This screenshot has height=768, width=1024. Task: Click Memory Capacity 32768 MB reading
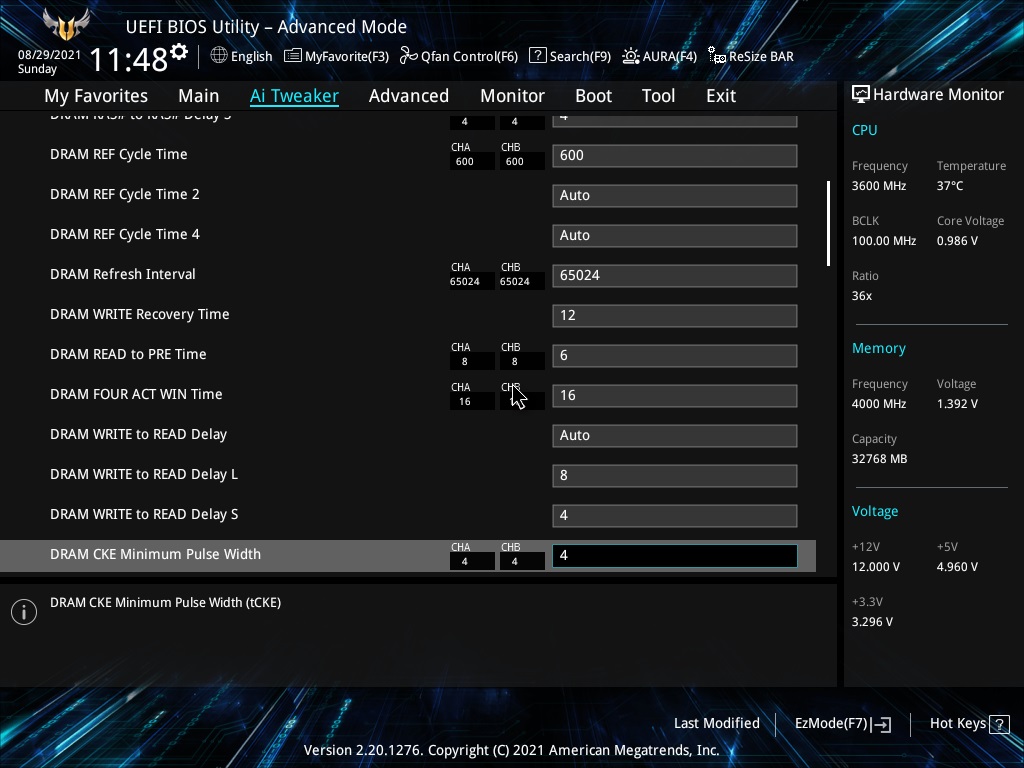coord(880,459)
